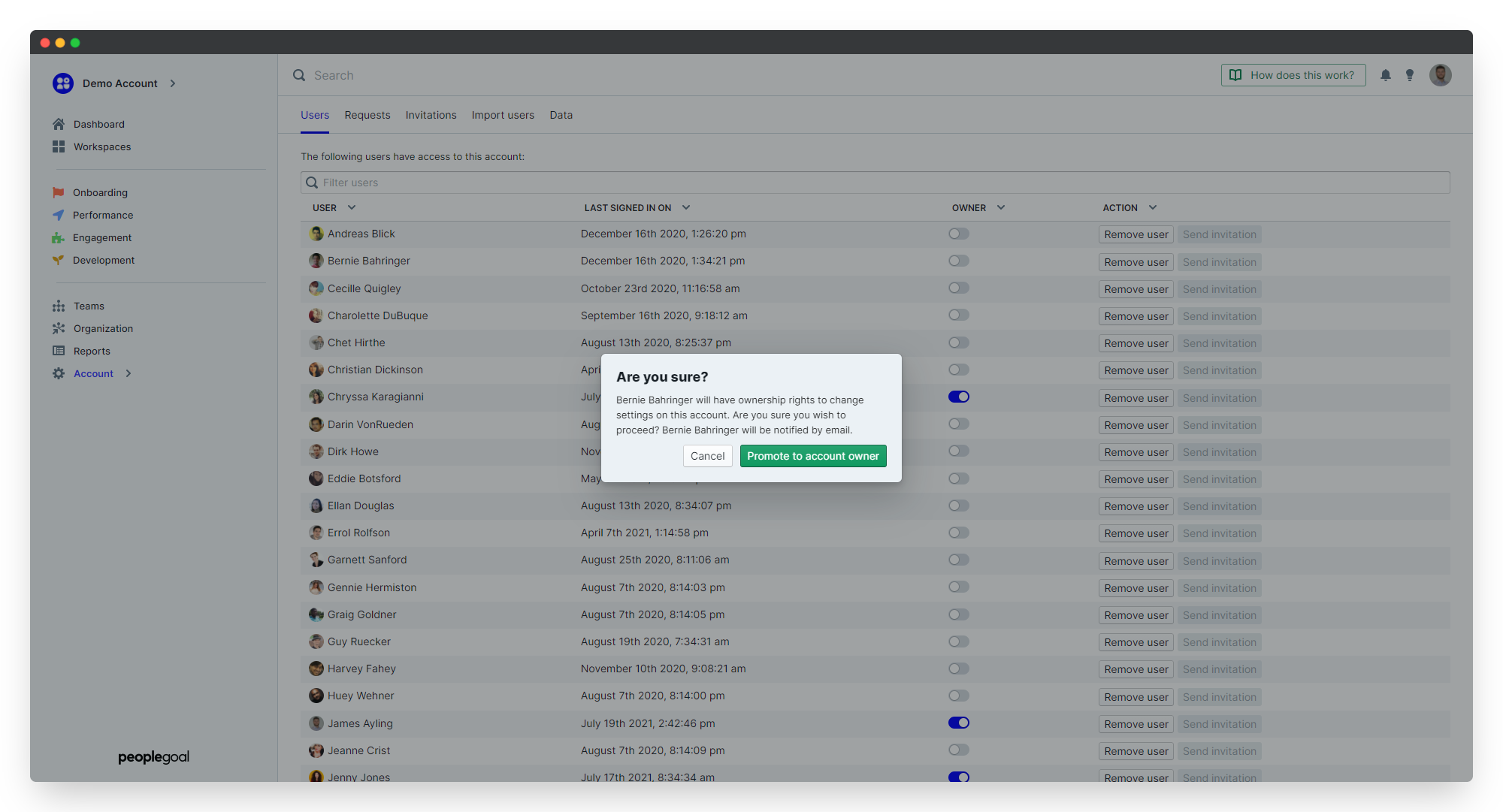This screenshot has height=812, width=1503.
Task: Open the Import users tab
Action: [503, 115]
